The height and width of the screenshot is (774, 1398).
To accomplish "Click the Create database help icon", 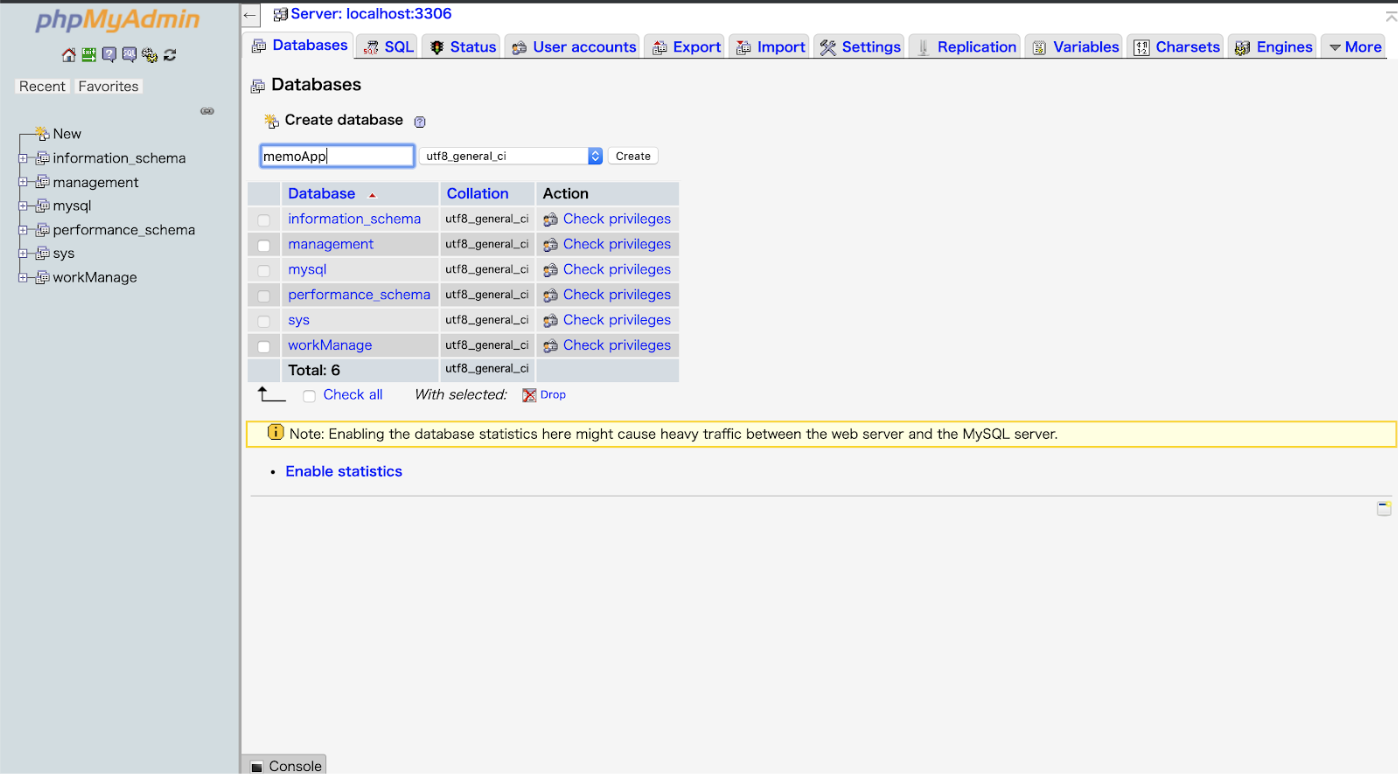I will pyautogui.click(x=420, y=122).
